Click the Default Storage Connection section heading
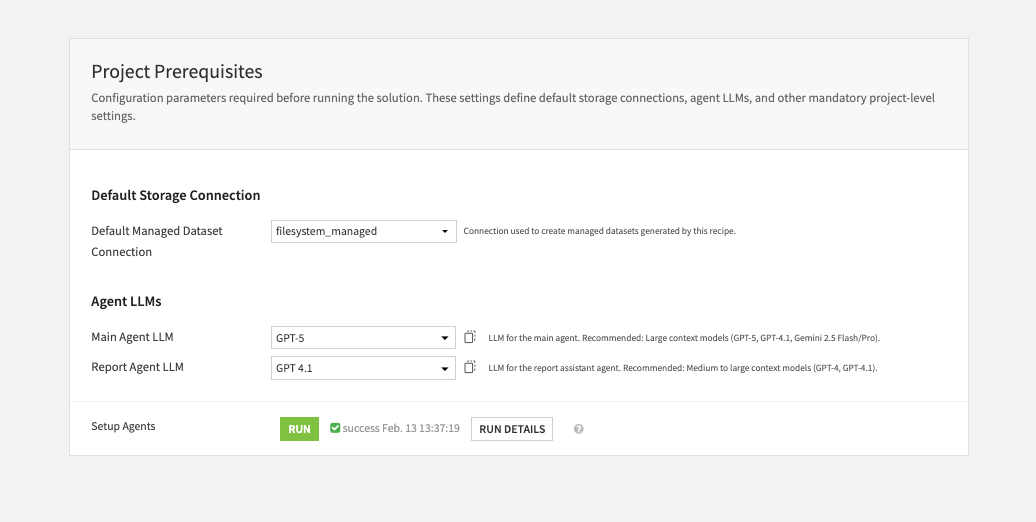The height and width of the screenshot is (522, 1036). click(x=176, y=195)
